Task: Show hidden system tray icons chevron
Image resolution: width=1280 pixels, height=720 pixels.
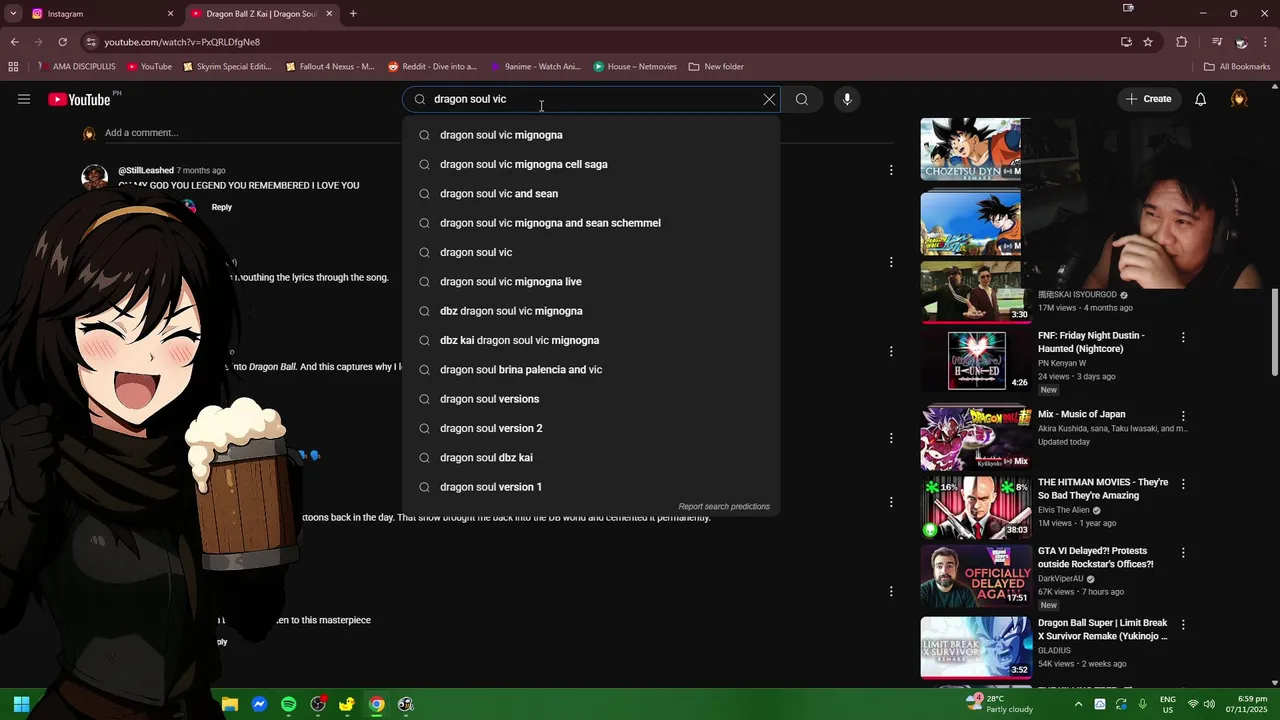Action: tap(1078, 704)
